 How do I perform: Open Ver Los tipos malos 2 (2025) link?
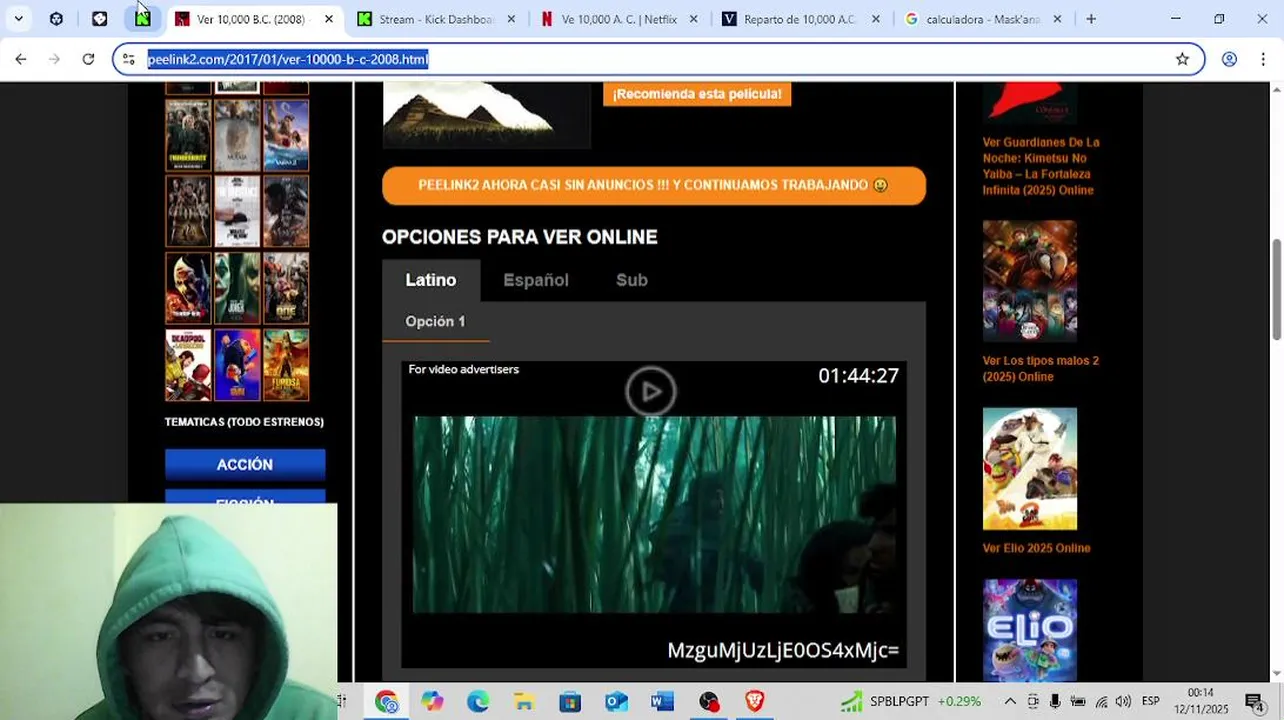(1041, 368)
